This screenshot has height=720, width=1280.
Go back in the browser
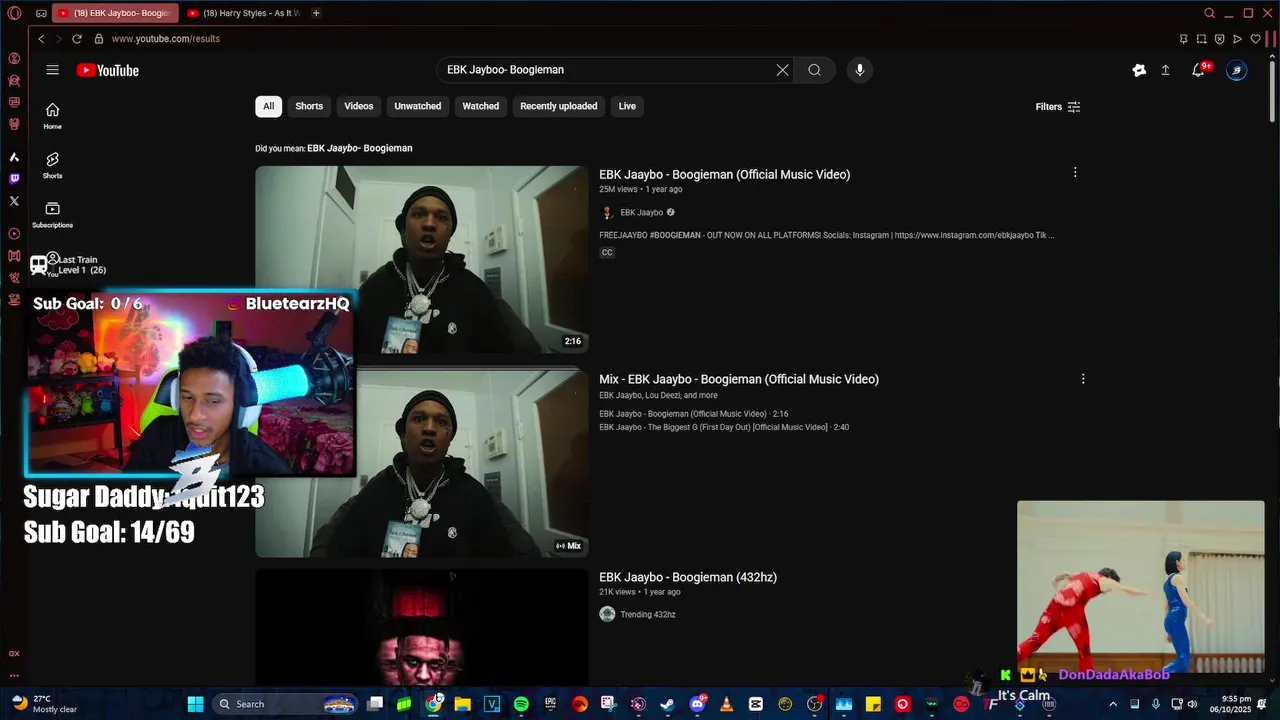click(41, 39)
